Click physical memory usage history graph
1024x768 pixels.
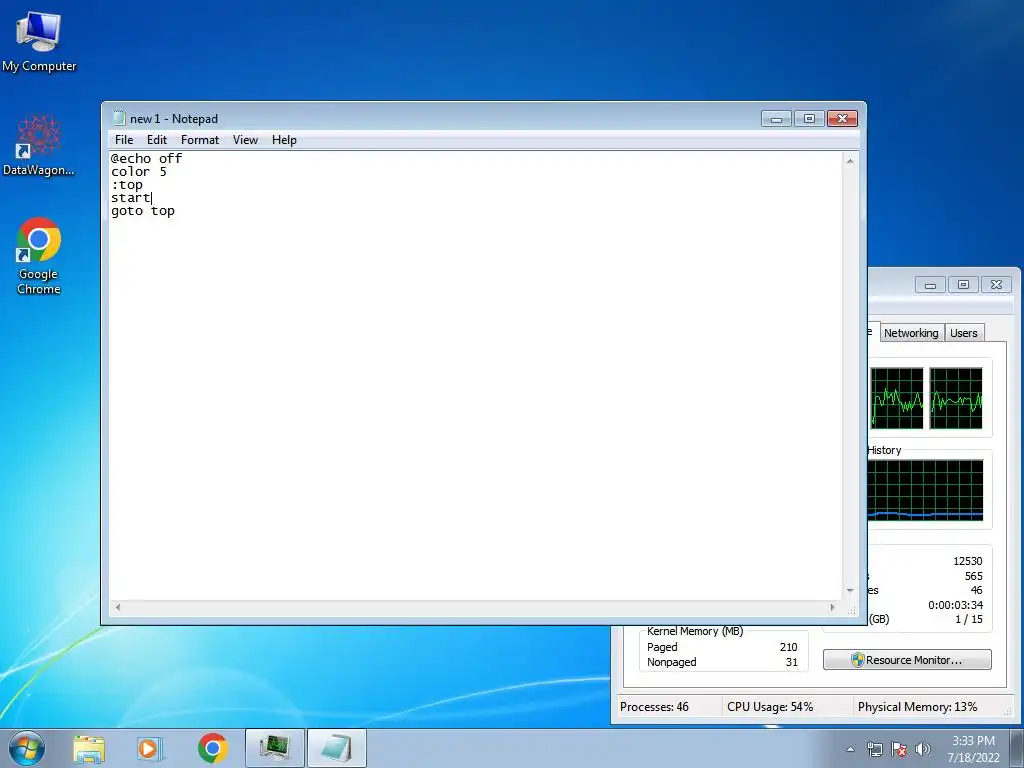click(x=925, y=490)
